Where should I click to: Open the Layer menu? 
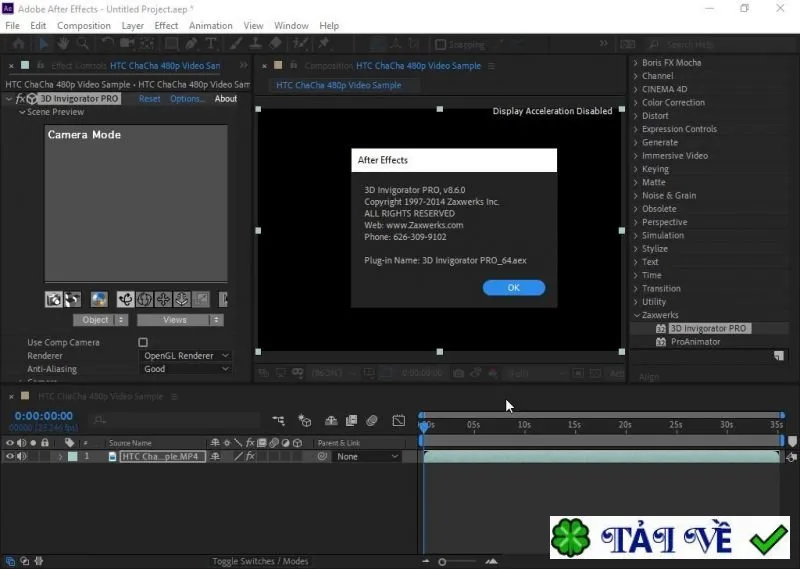click(x=133, y=26)
